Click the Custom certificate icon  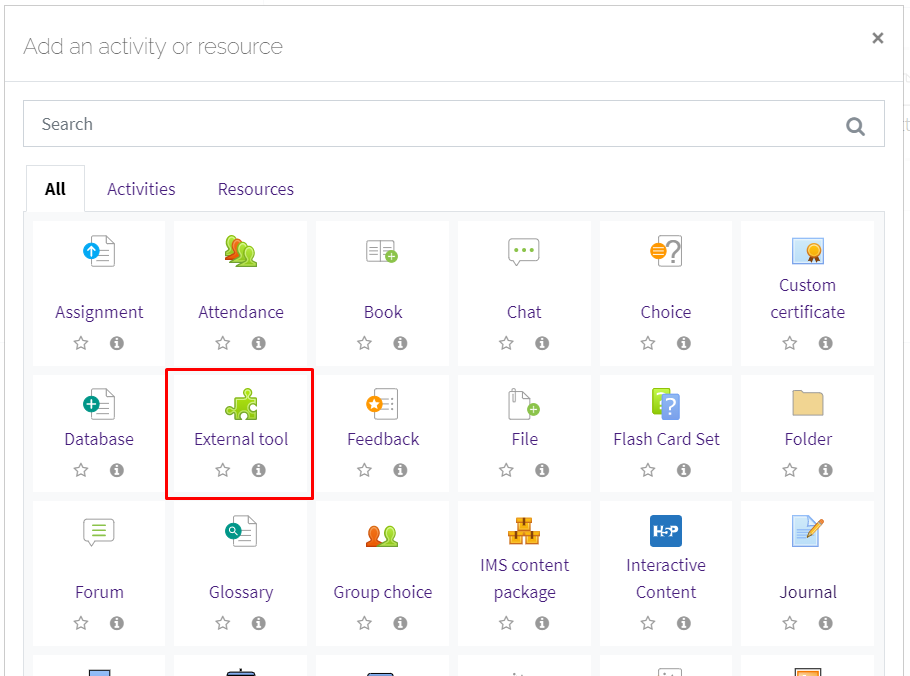coord(808,251)
